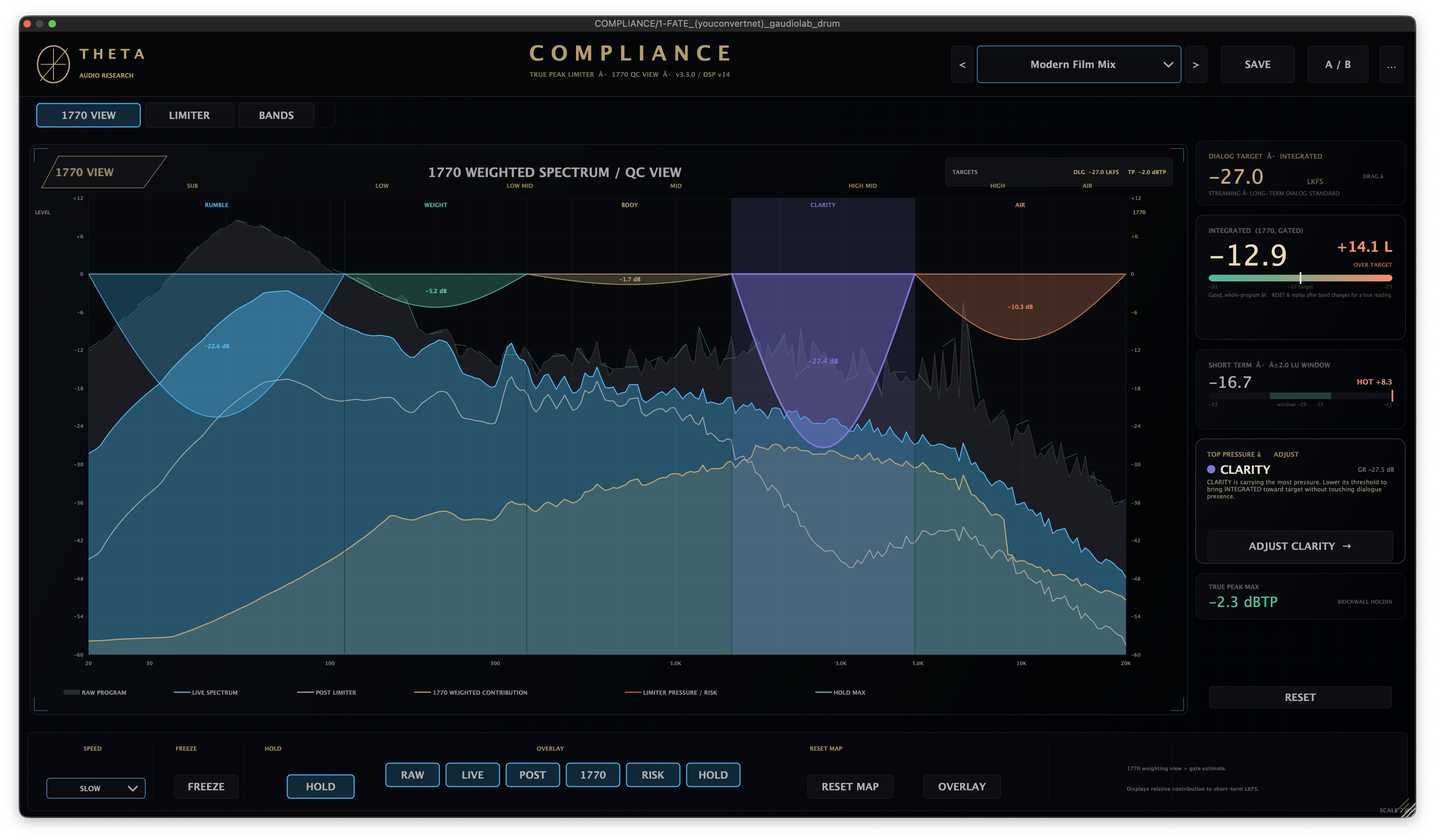The image size is (1435, 840).
Task: Toggle the 1770 overlay
Action: 592,774
